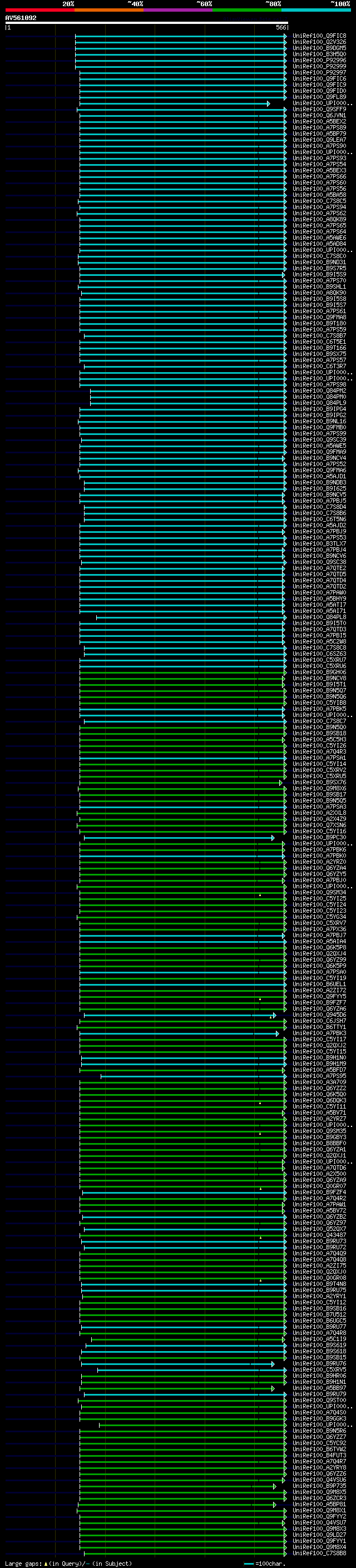Open hit UniRef100_B9DGM5
The height and width of the screenshot is (1568, 356).
319,48
